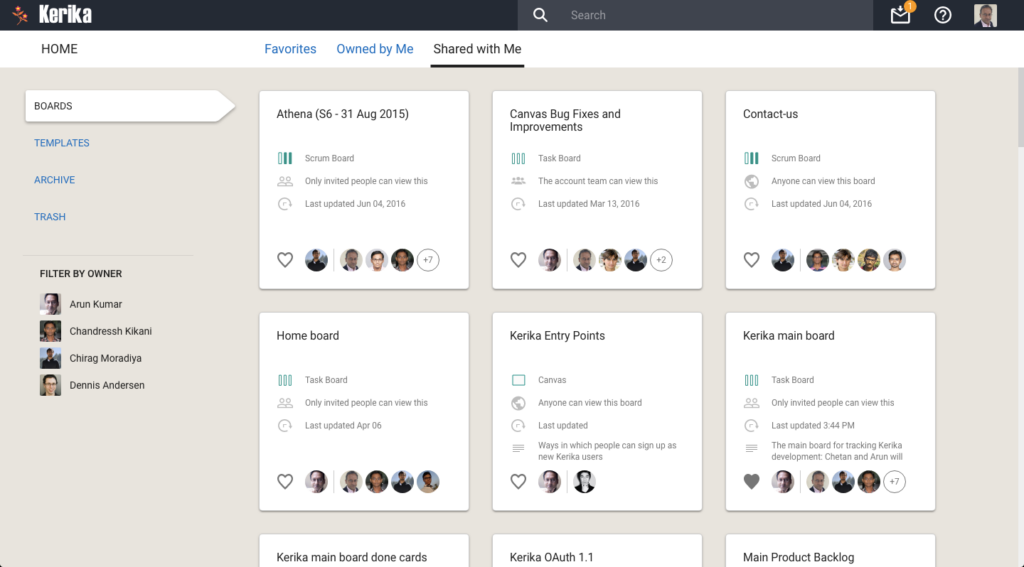
Task: Click description lines icon on Kerika main board
Action: tap(751, 448)
